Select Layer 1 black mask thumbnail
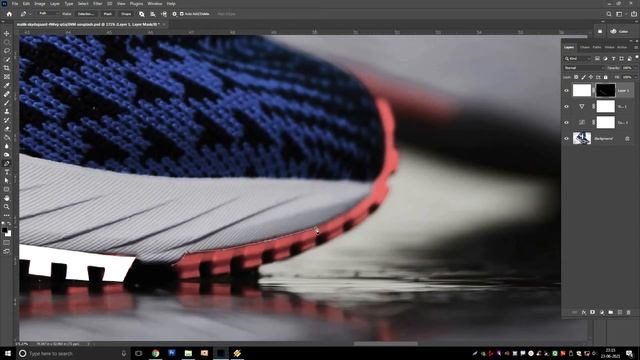 point(605,90)
